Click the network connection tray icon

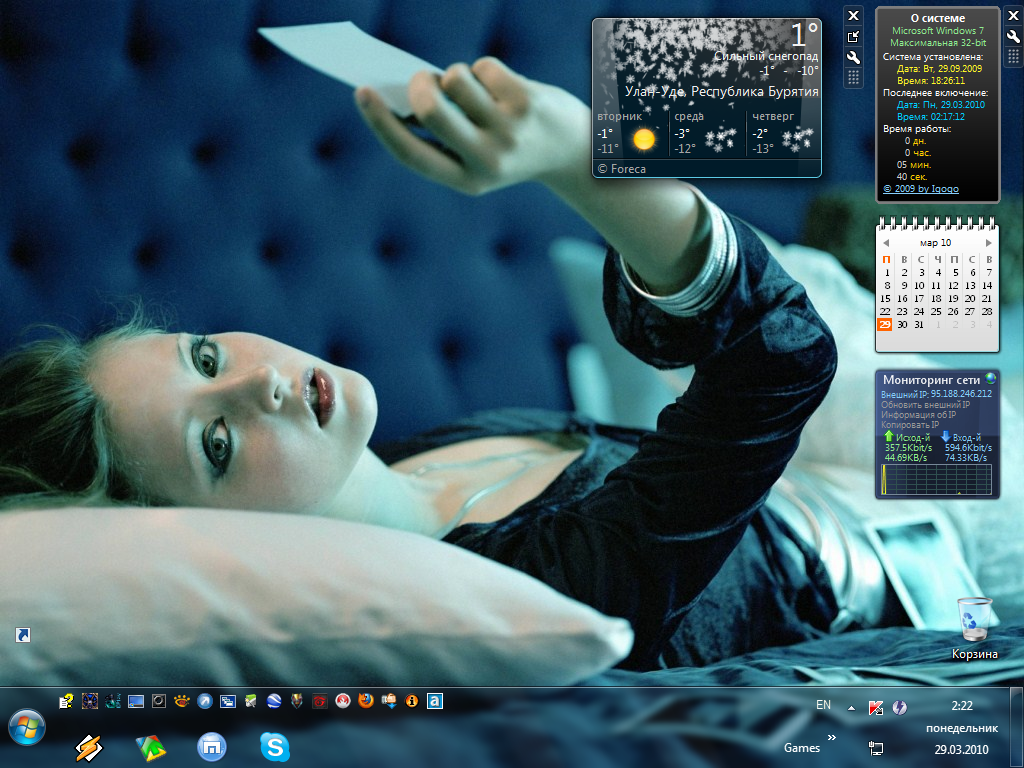click(876, 747)
